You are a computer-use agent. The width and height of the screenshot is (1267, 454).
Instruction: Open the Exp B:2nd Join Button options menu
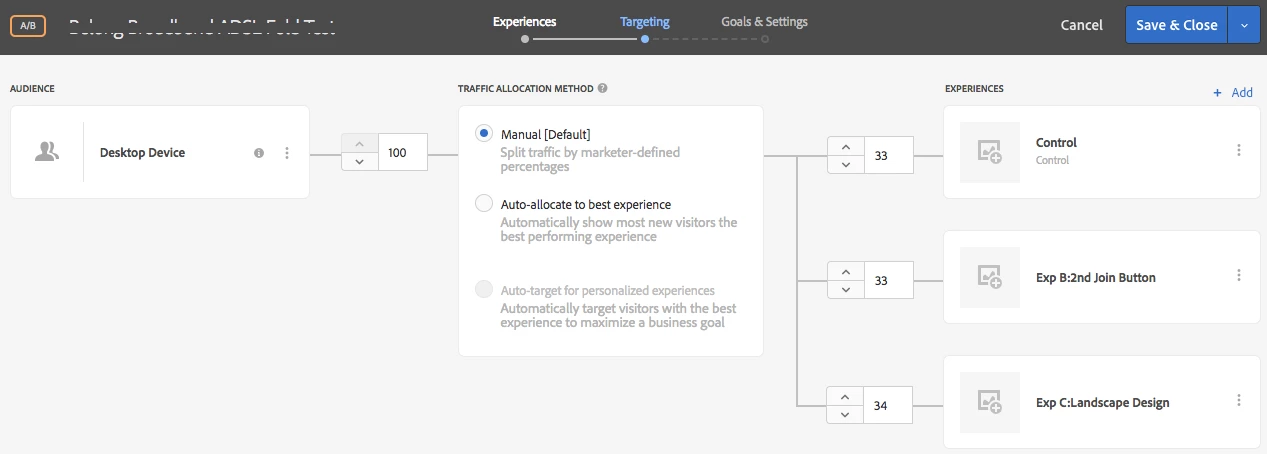pyautogui.click(x=1239, y=276)
